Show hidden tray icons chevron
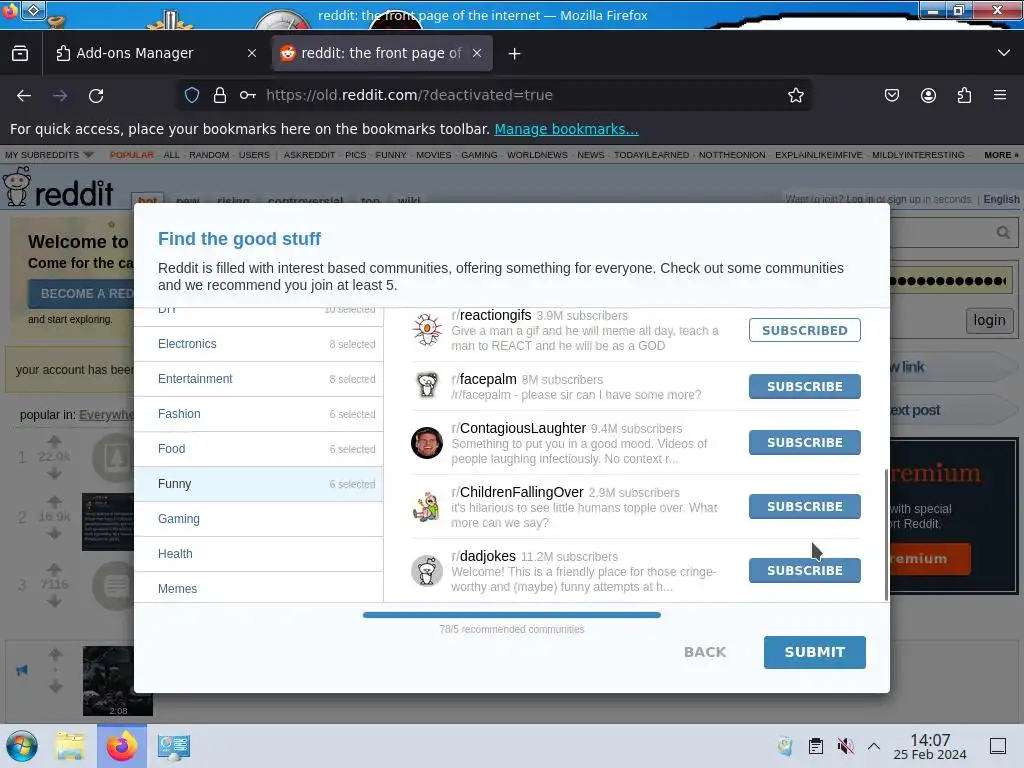 pos(874,746)
